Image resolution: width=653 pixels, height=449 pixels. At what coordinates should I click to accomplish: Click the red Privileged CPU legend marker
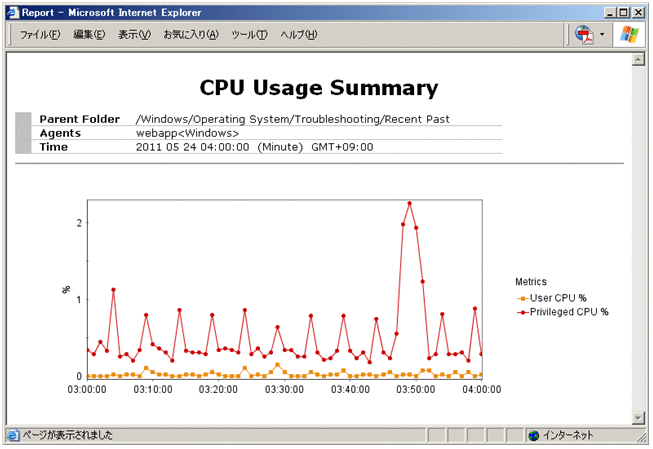pyautogui.click(x=523, y=312)
